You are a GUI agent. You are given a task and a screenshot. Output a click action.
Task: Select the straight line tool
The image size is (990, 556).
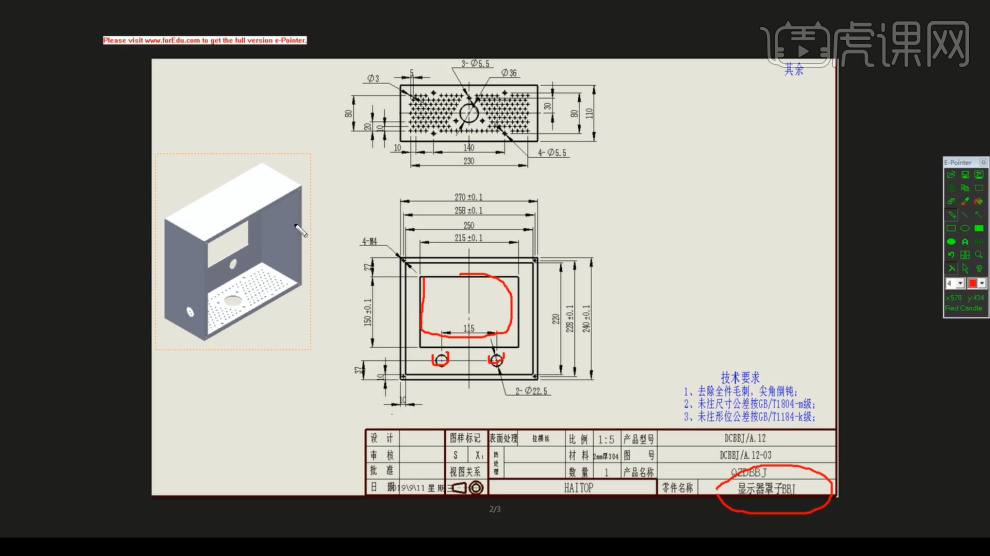pyautogui.click(x=965, y=215)
